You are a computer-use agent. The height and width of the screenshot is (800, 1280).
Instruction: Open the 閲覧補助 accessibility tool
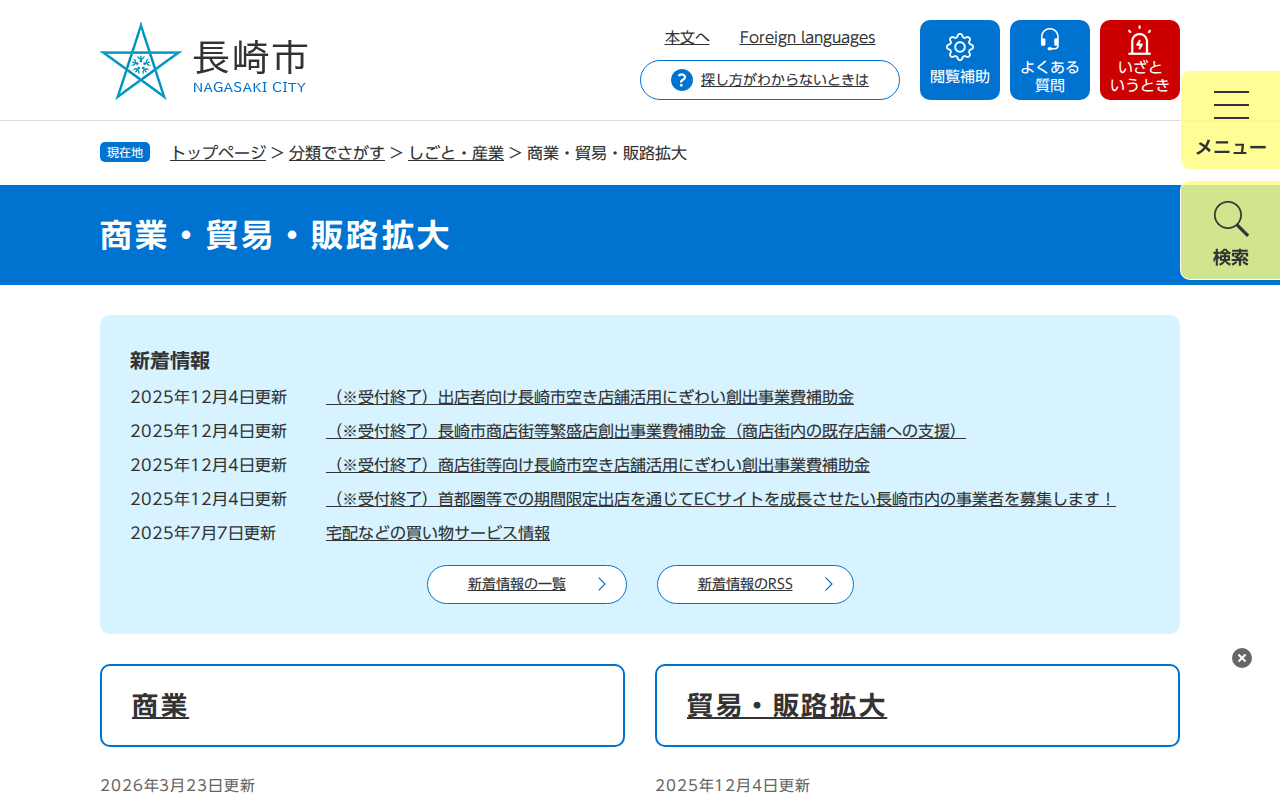point(959,59)
